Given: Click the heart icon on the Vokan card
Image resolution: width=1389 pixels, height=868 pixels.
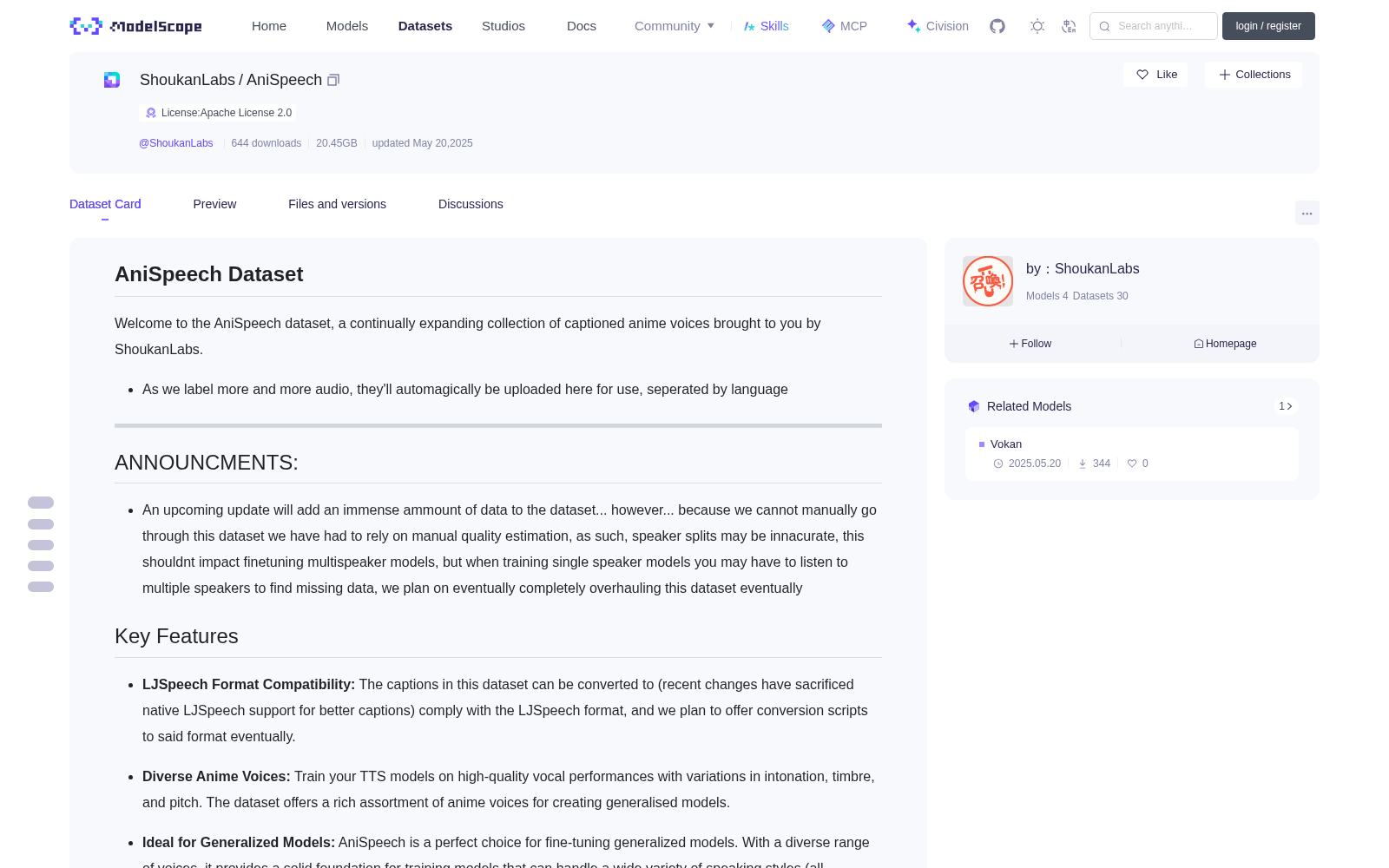Looking at the screenshot, I should [1132, 464].
